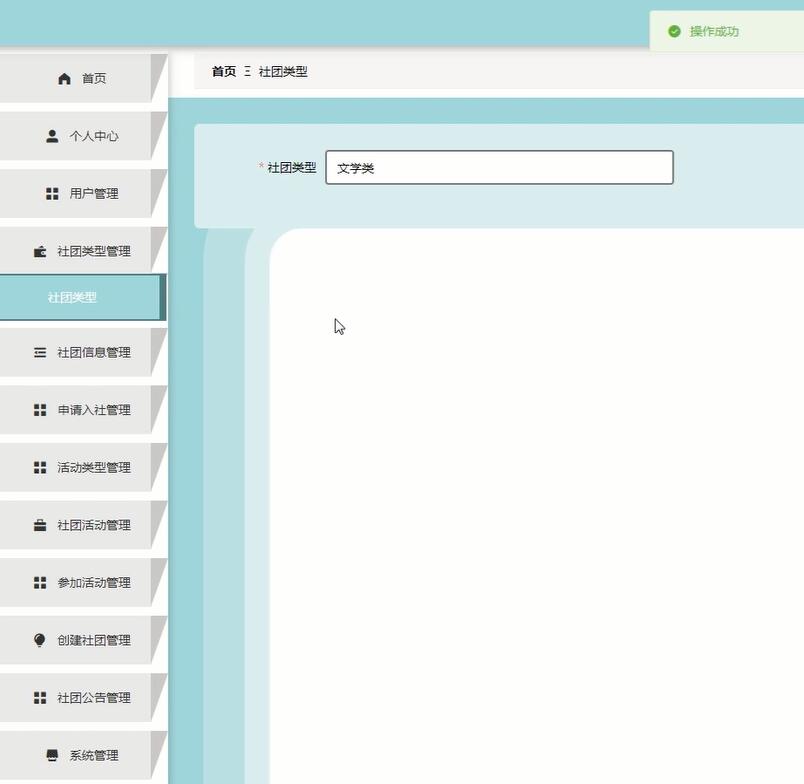The width and height of the screenshot is (804, 784).
Task: Click 社团类型 in the breadcrumb
Action: click(282, 71)
